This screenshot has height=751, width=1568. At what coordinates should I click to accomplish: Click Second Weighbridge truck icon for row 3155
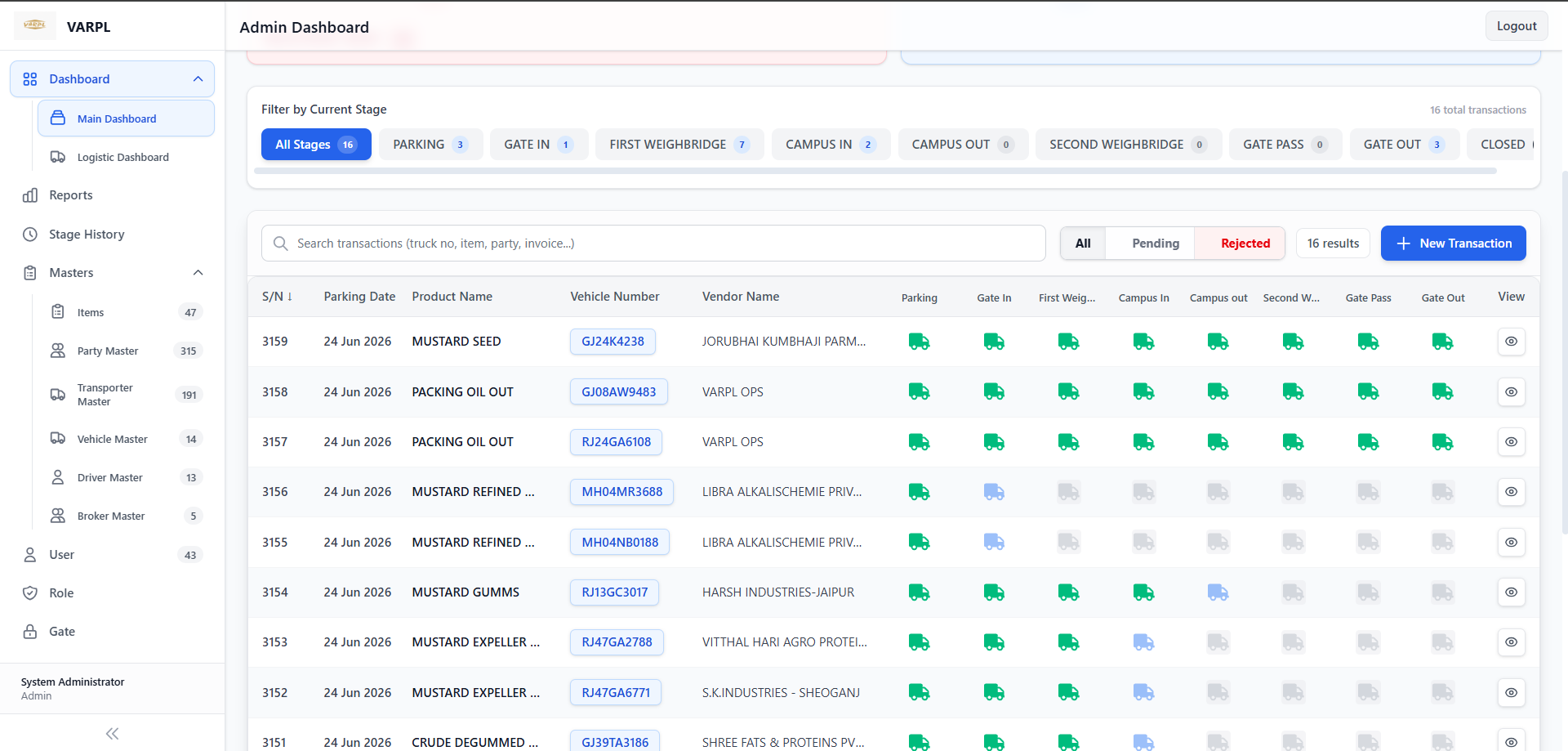[1294, 542]
